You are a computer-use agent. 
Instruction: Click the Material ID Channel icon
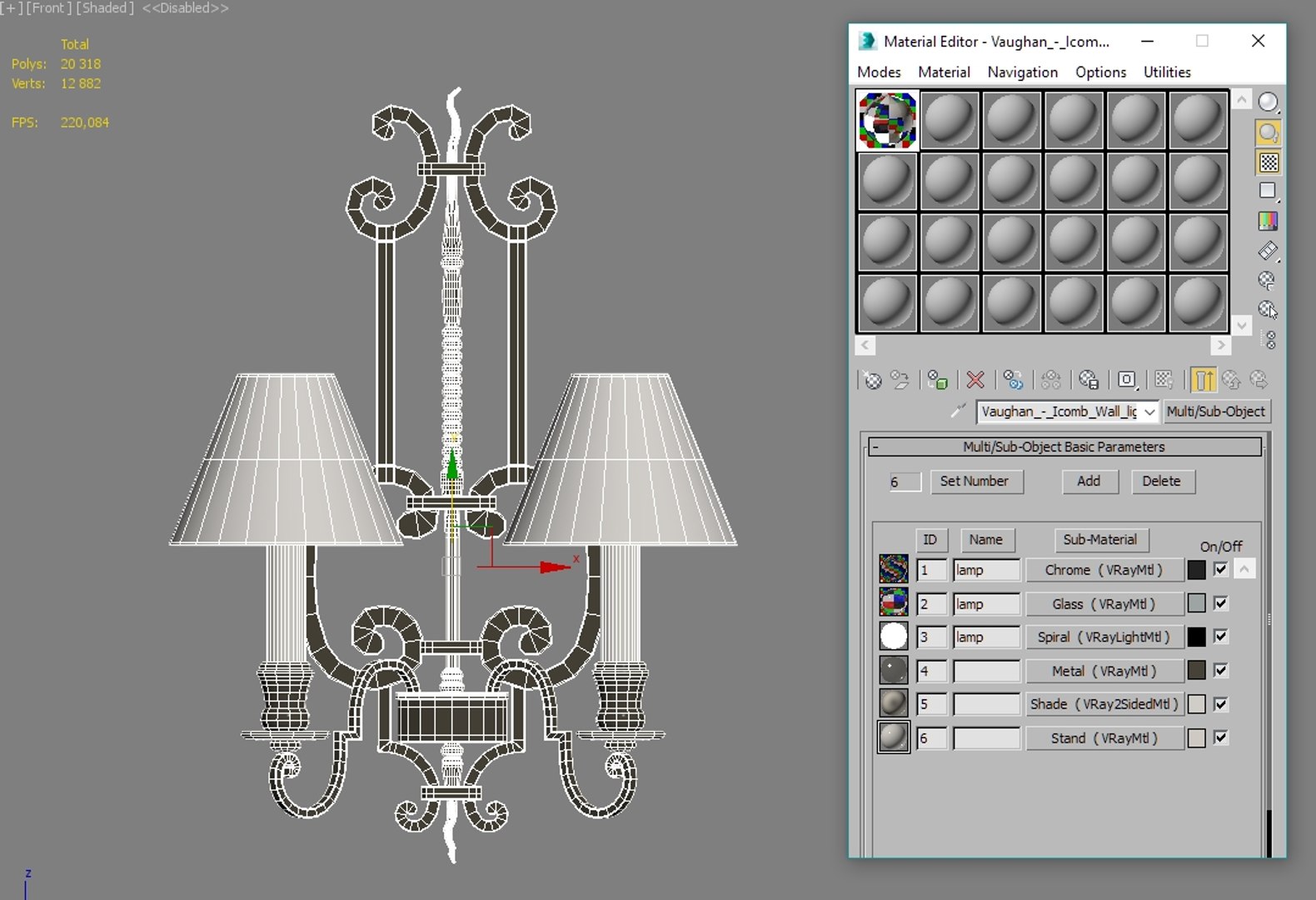click(x=1127, y=381)
